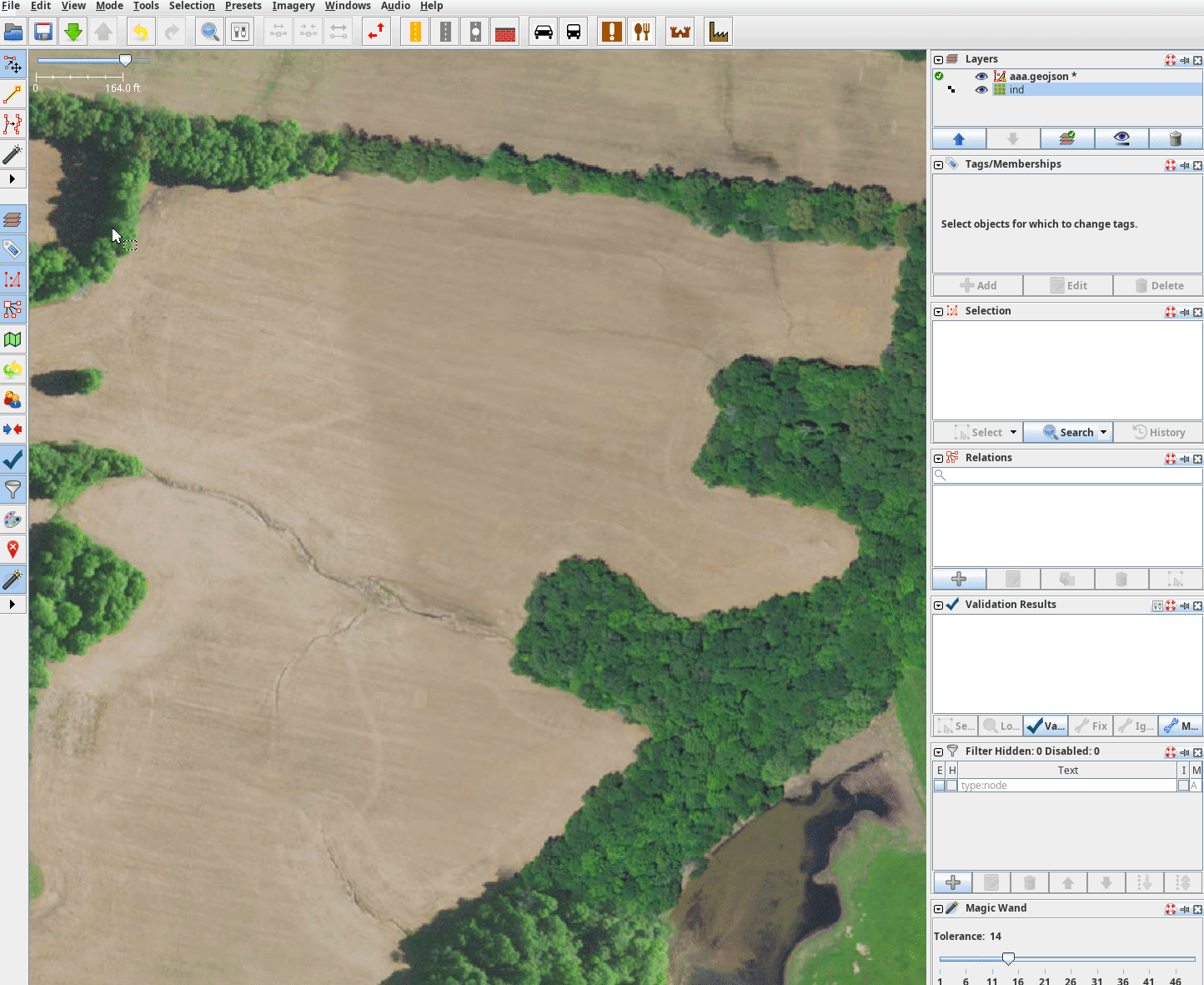
Task: Open the Presets menu
Action: pyautogui.click(x=243, y=6)
